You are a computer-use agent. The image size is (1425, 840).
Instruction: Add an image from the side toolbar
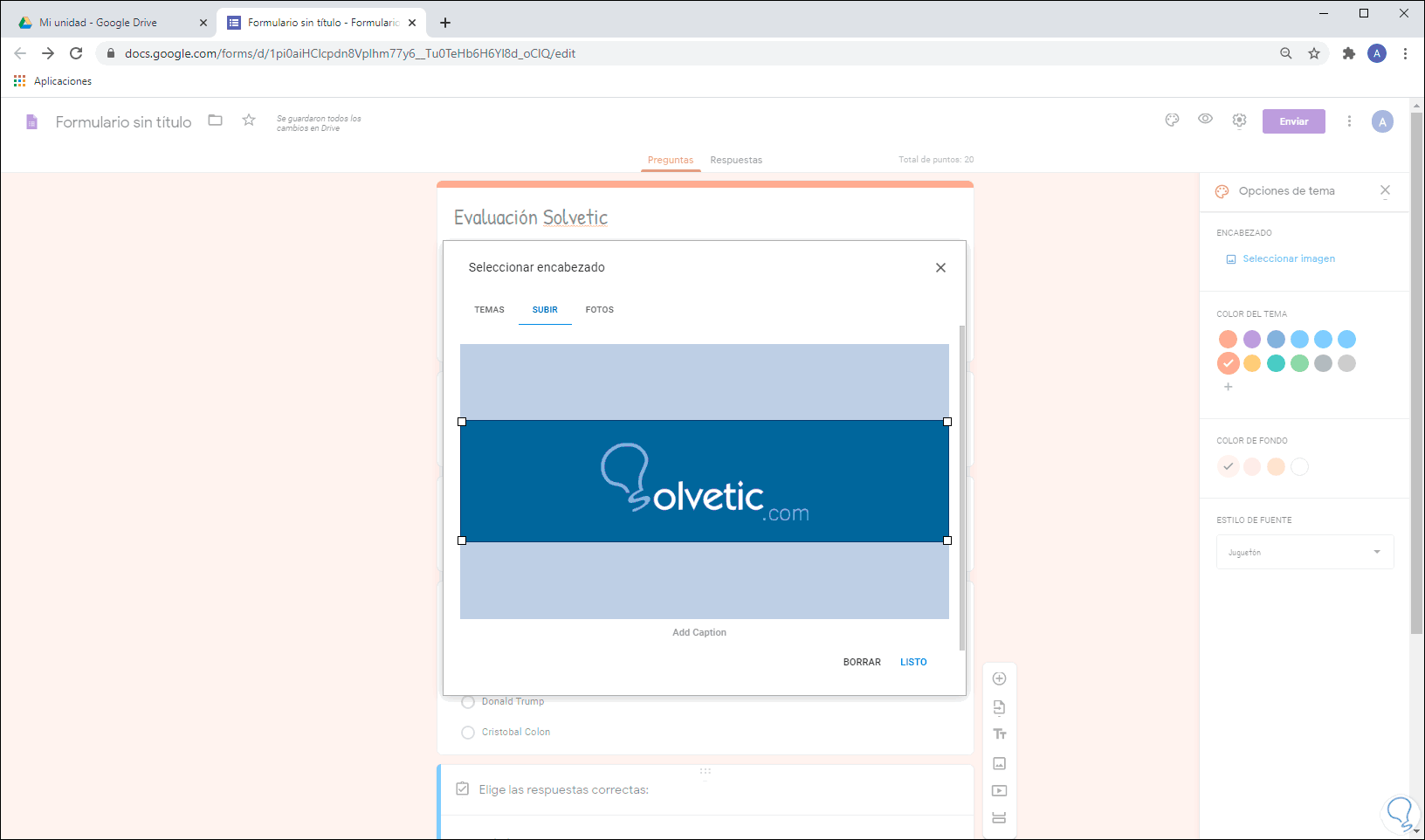[x=1000, y=763]
